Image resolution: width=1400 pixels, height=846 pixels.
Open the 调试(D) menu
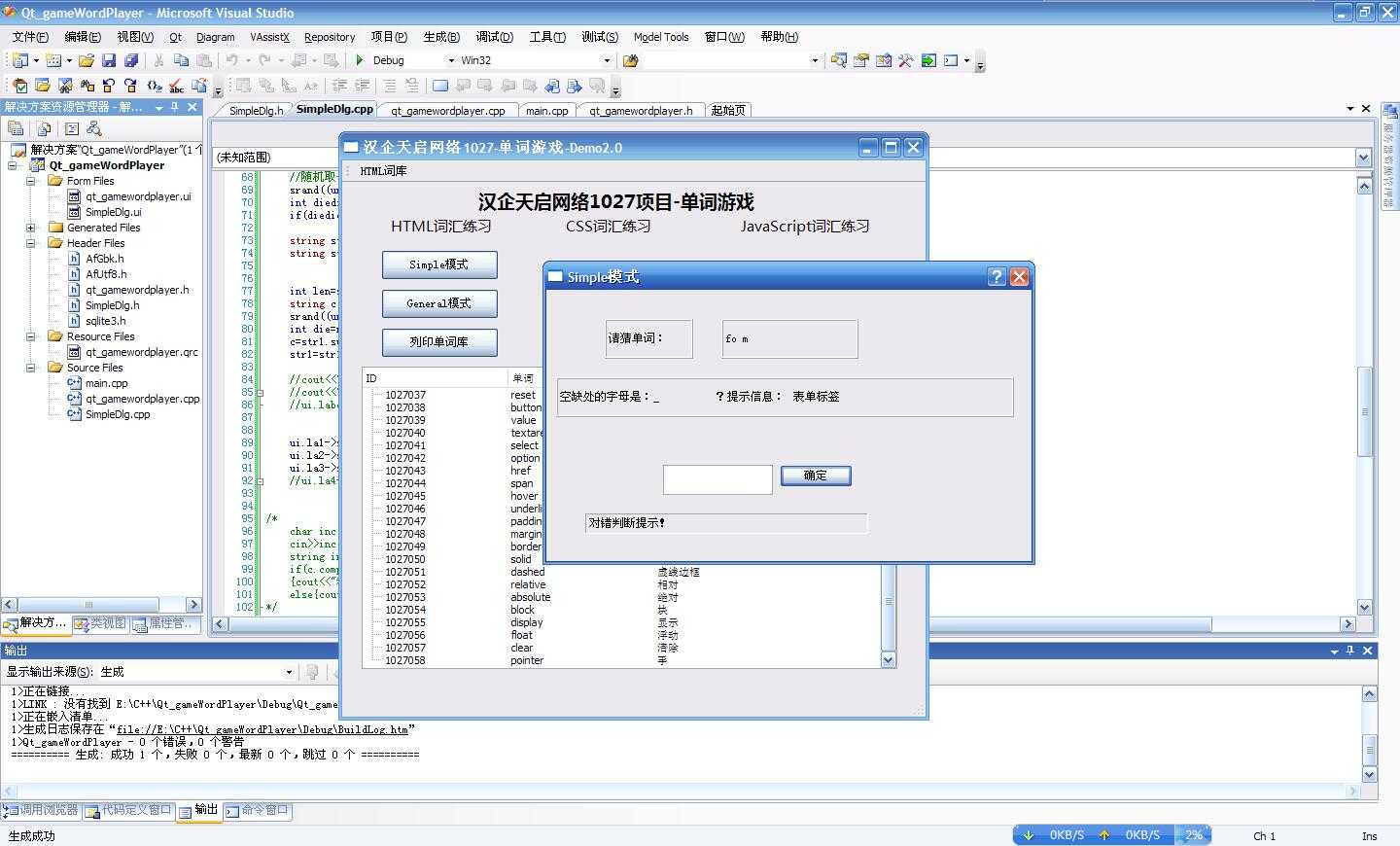pyautogui.click(x=495, y=37)
